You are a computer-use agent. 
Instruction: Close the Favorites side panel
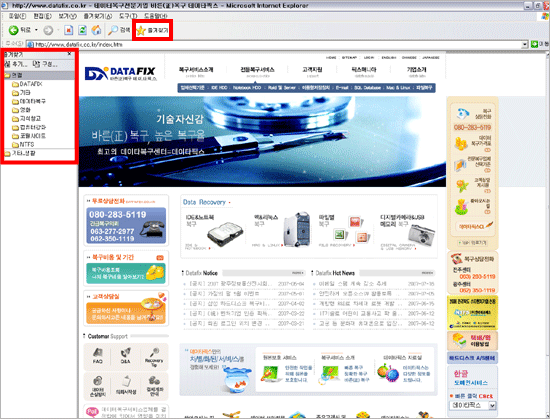point(69,54)
